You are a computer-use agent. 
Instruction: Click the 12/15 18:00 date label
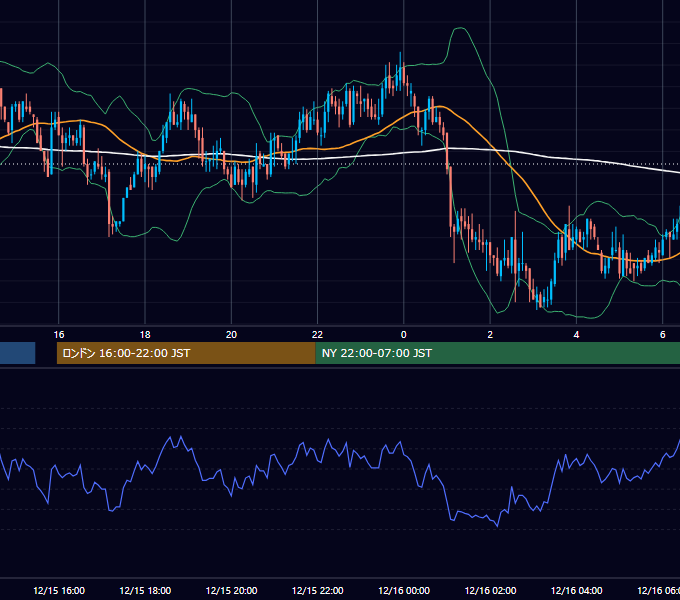pyautogui.click(x=145, y=590)
